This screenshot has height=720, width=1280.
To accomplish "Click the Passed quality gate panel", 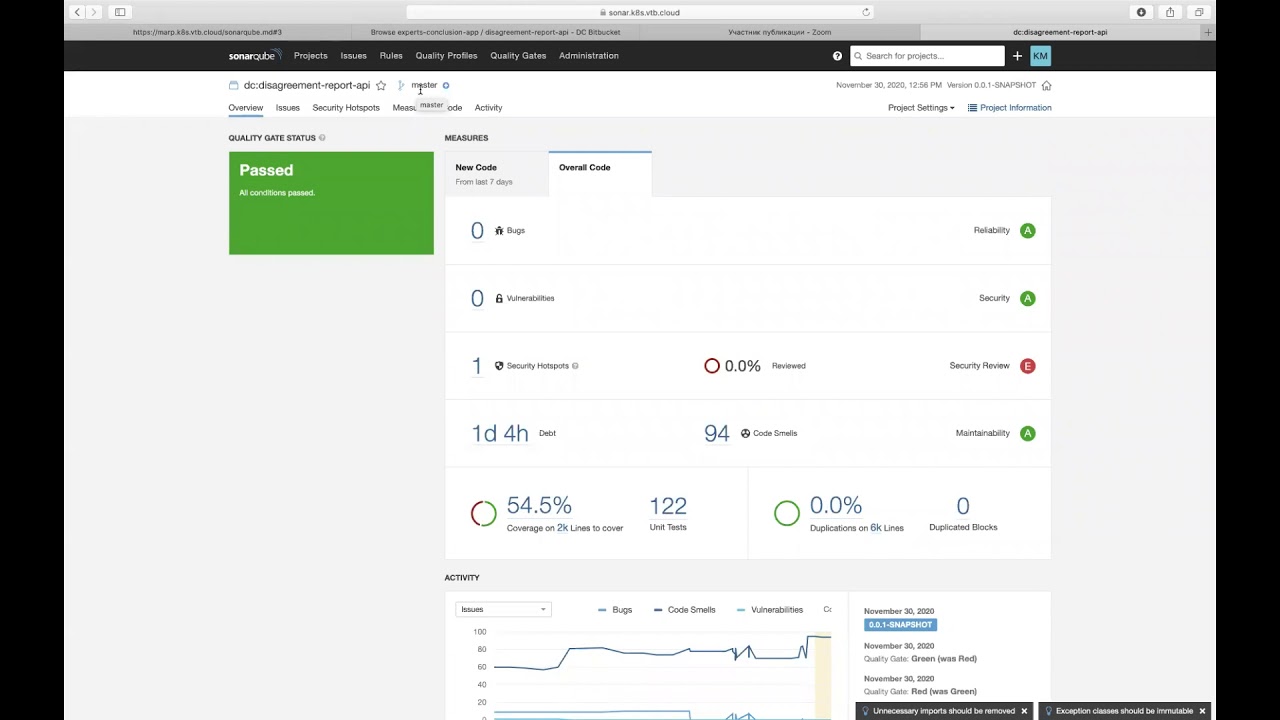I will click(331, 203).
